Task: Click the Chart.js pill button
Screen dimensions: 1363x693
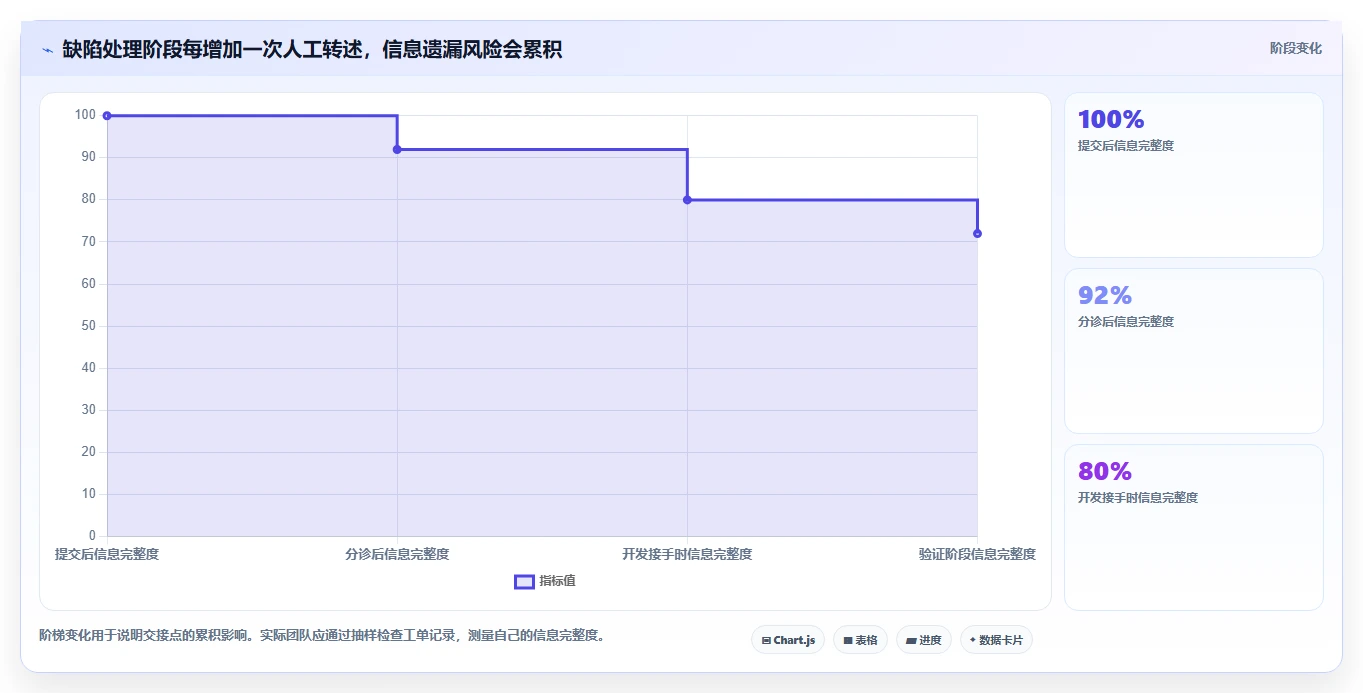Action: 788,640
